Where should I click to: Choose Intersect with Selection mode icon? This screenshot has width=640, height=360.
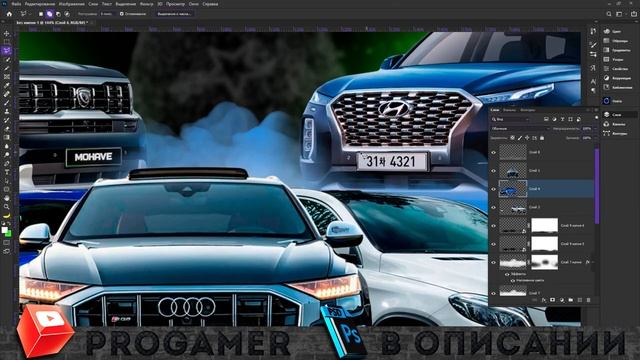click(67, 14)
